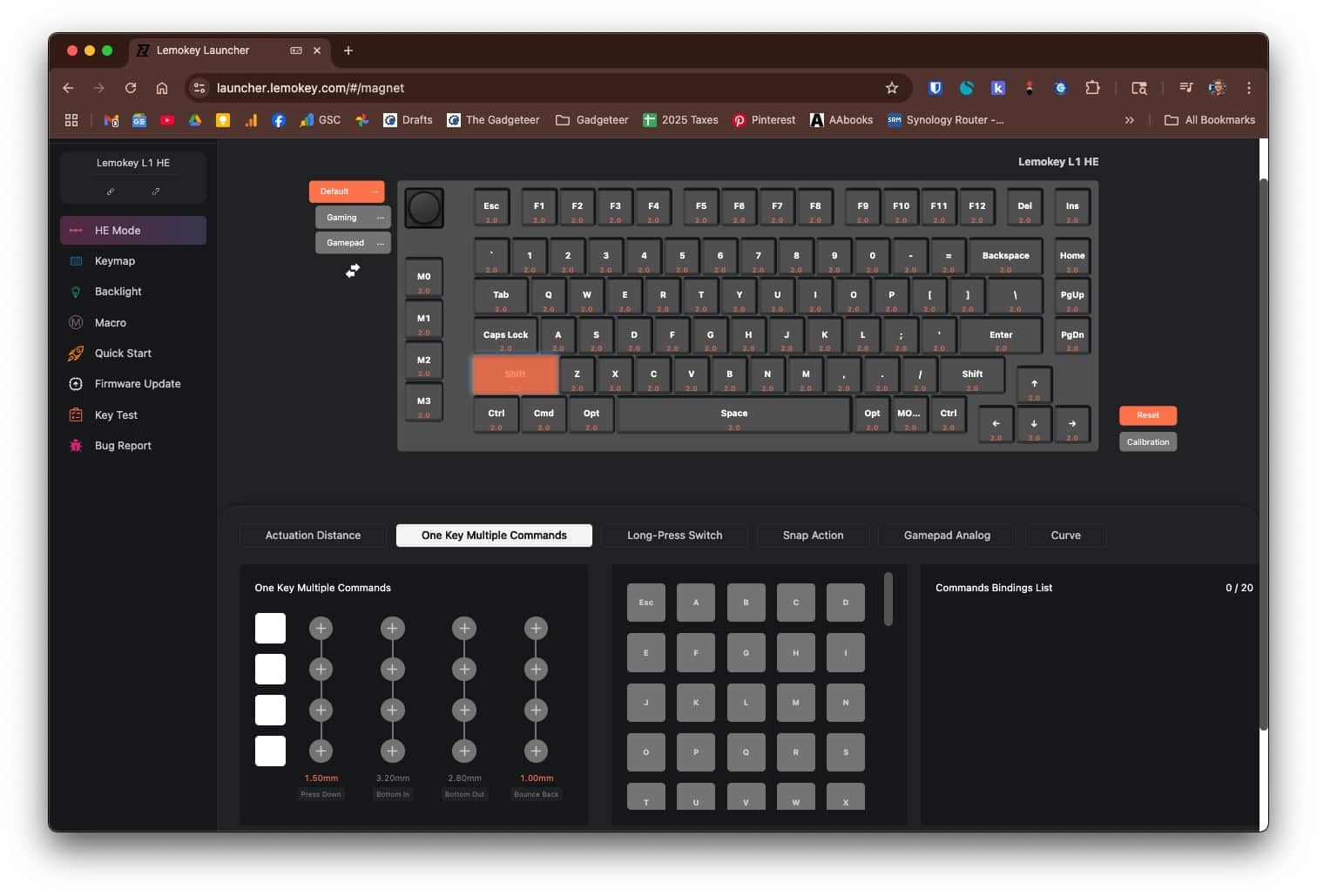
Task: Switch to the Long-Press Switch tab
Action: (x=675, y=536)
